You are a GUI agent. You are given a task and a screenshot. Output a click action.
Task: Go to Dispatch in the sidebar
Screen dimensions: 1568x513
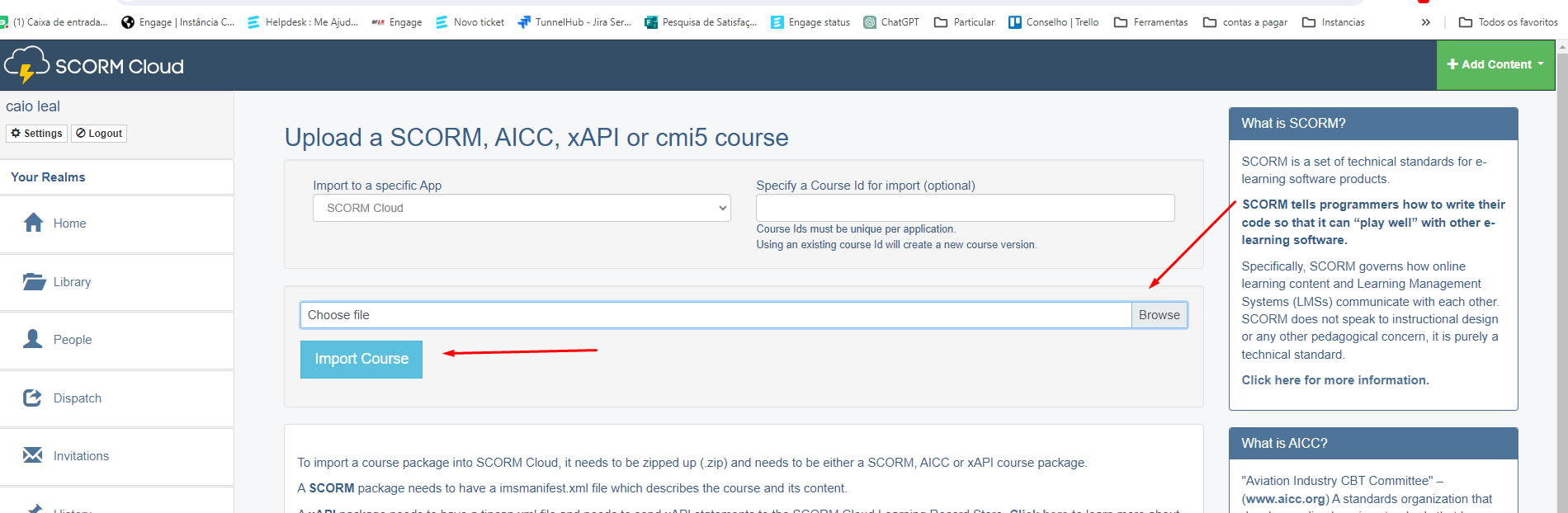click(x=78, y=398)
